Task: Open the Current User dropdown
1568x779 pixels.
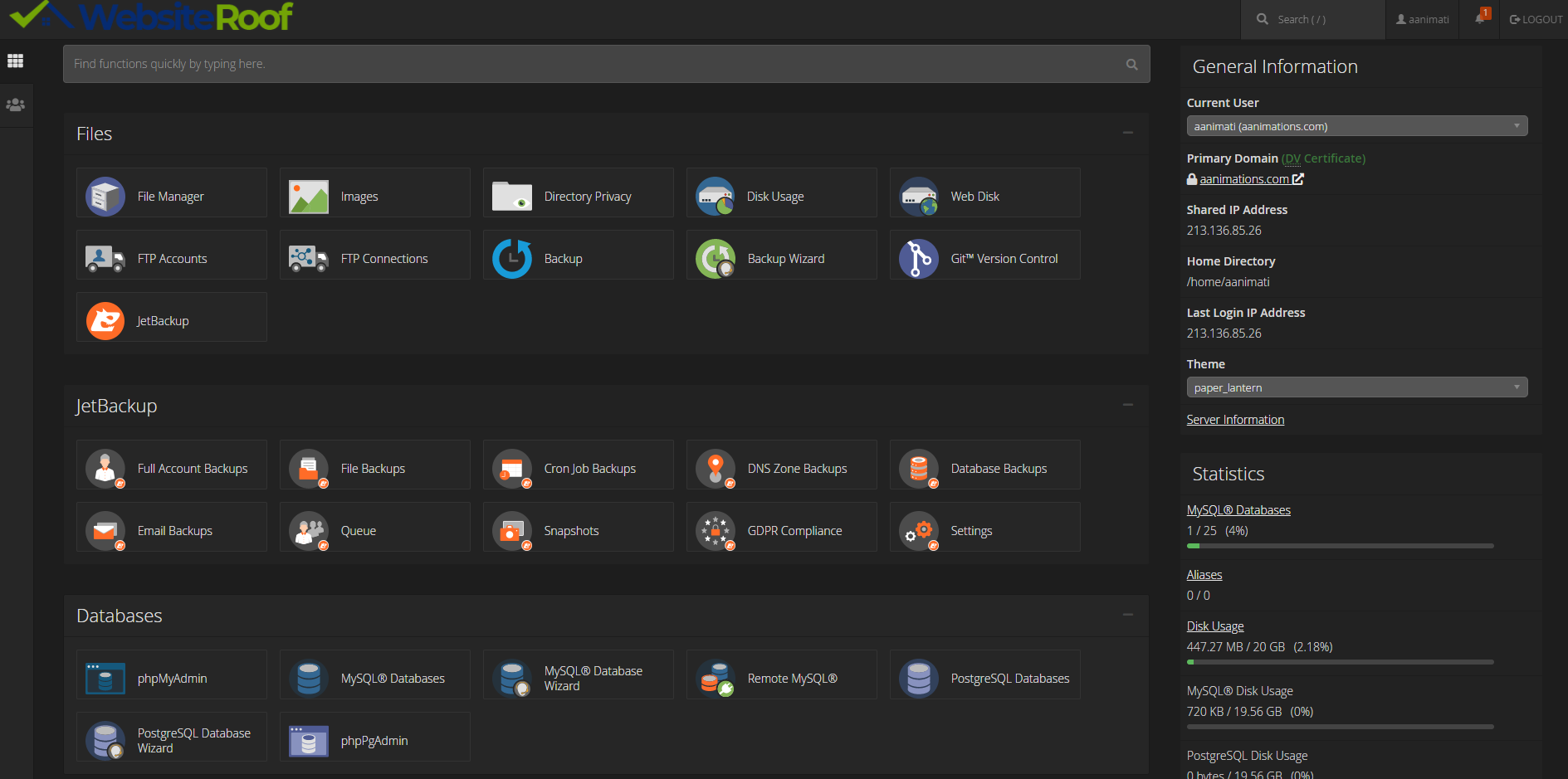Action: click(1356, 126)
